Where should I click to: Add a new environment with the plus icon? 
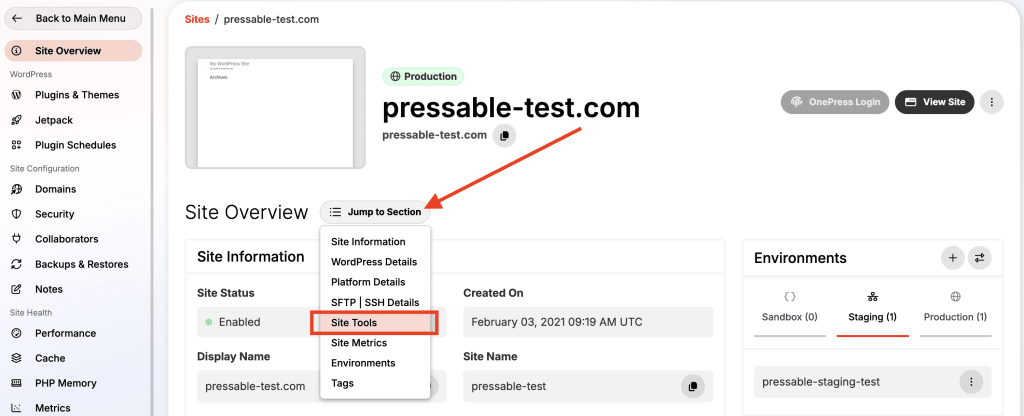pyautogui.click(x=952, y=258)
